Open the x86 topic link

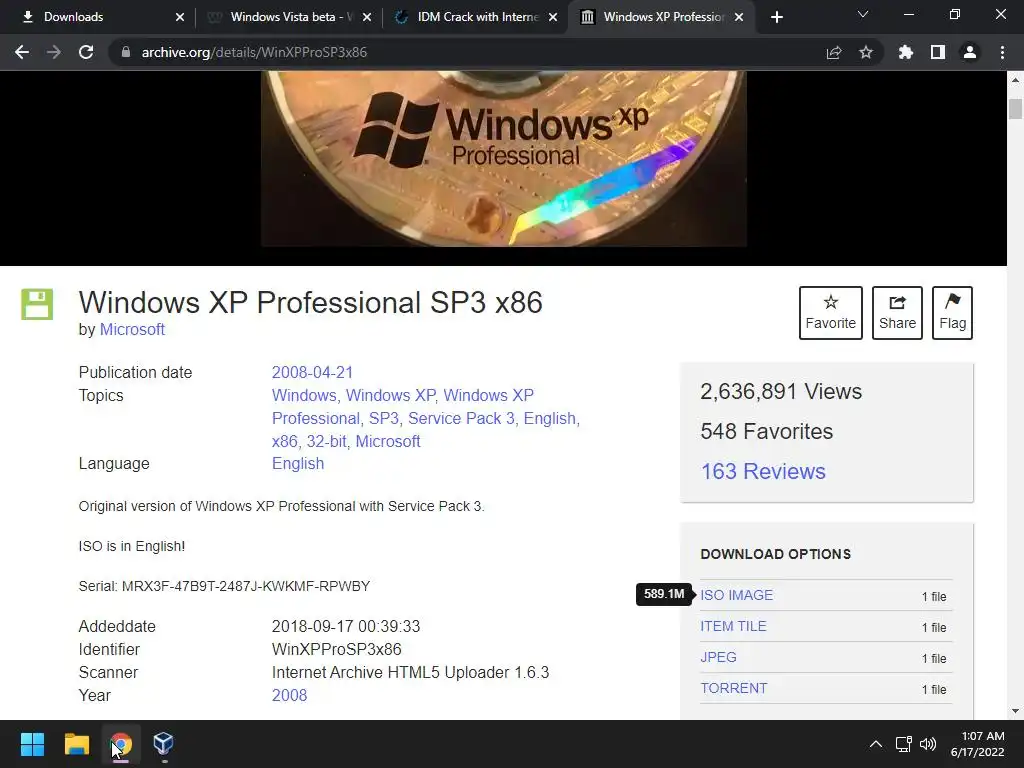pyautogui.click(x=284, y=441)
